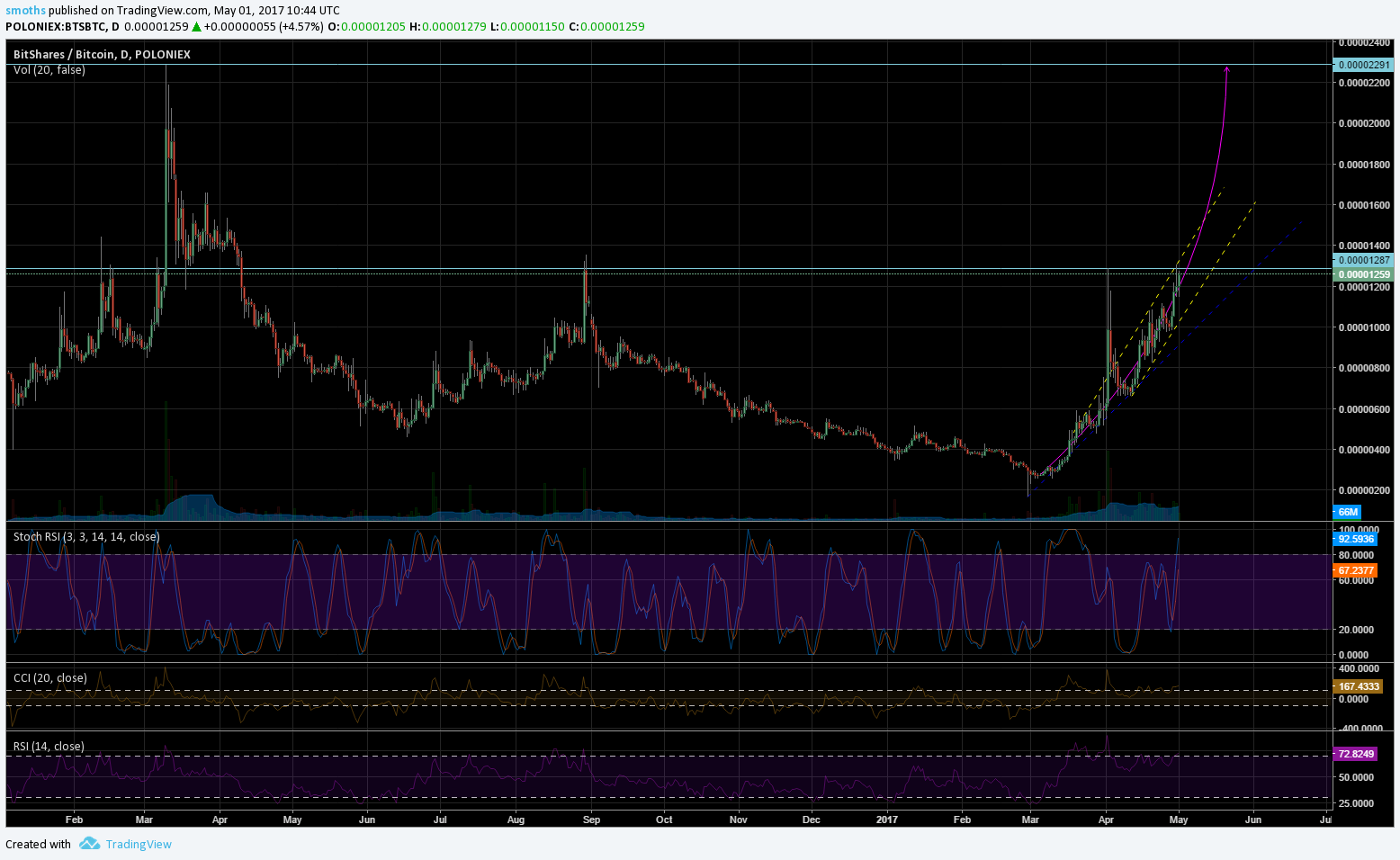Select the Stoch RSI (3, 3, 14, 14, close) label
Screen dimensions: 1400x860
coord(86,536)
